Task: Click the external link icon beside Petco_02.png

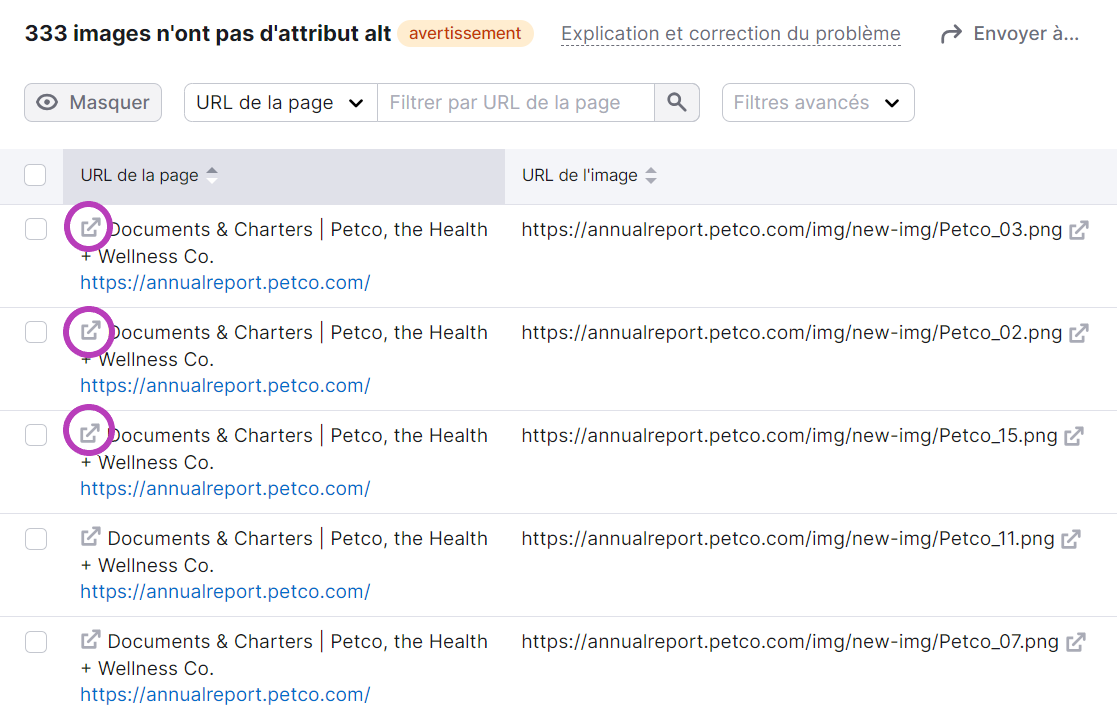Action: coord(1077,333)
